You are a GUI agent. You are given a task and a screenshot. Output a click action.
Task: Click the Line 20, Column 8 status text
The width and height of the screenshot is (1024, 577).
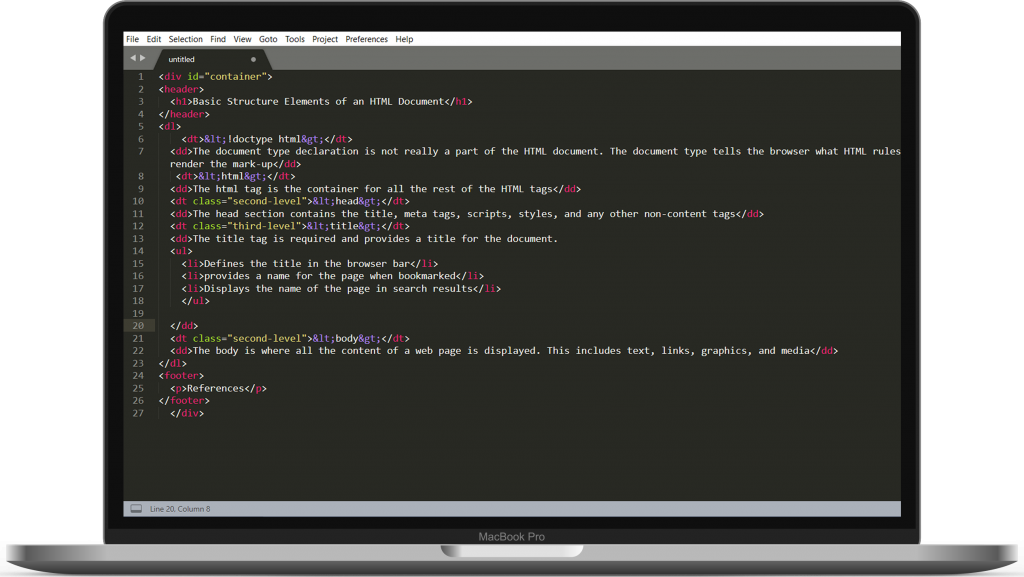pos(180,509)
